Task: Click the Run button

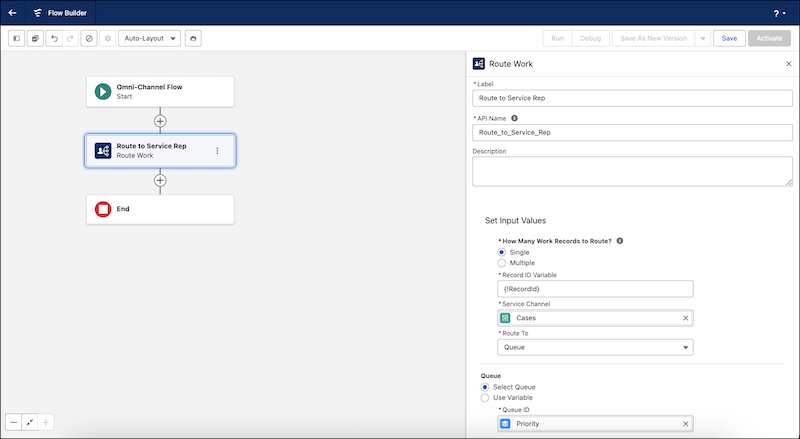Action: tap(557, 38)
